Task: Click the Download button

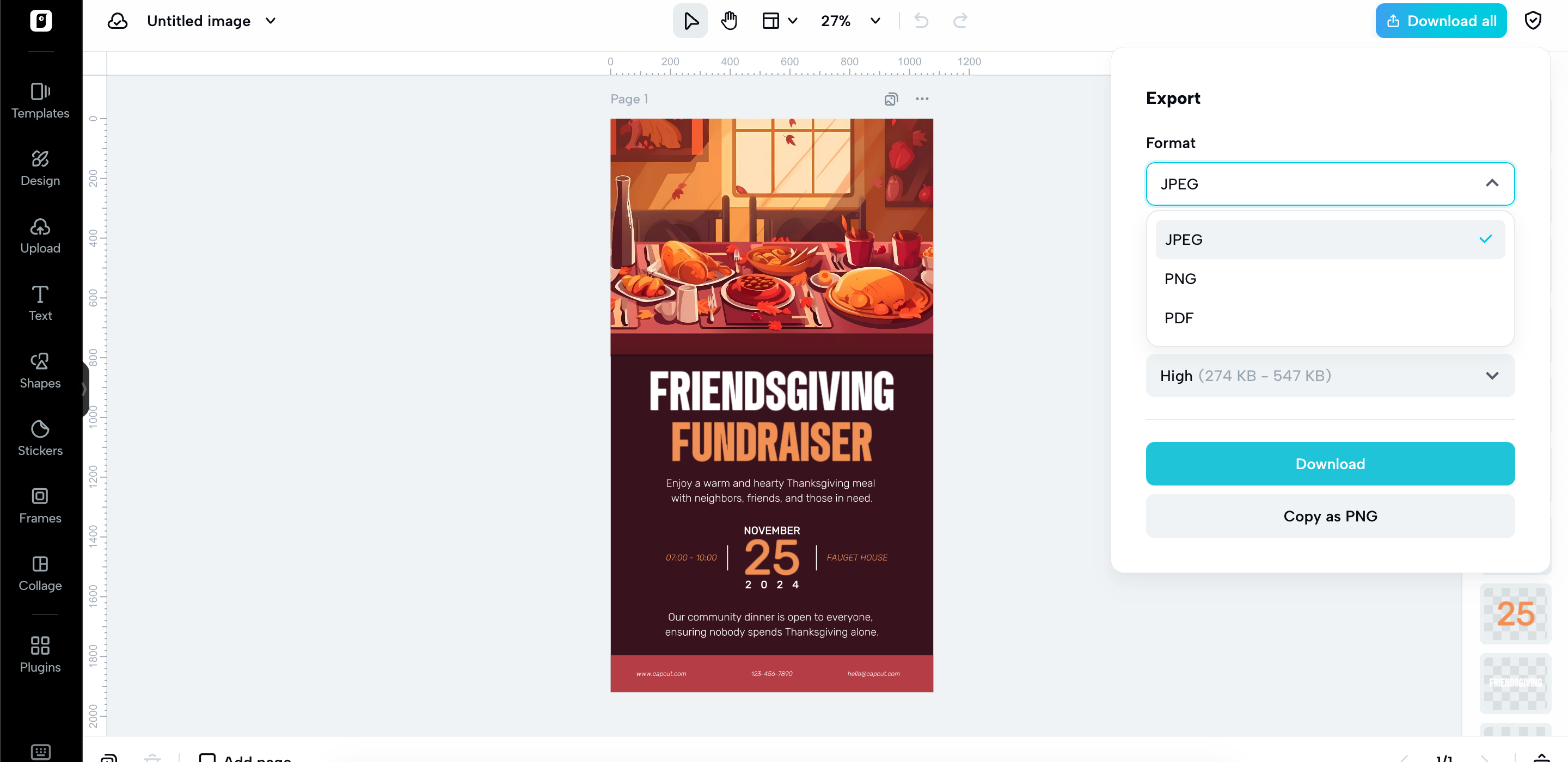Action: tap(1330, 464)
